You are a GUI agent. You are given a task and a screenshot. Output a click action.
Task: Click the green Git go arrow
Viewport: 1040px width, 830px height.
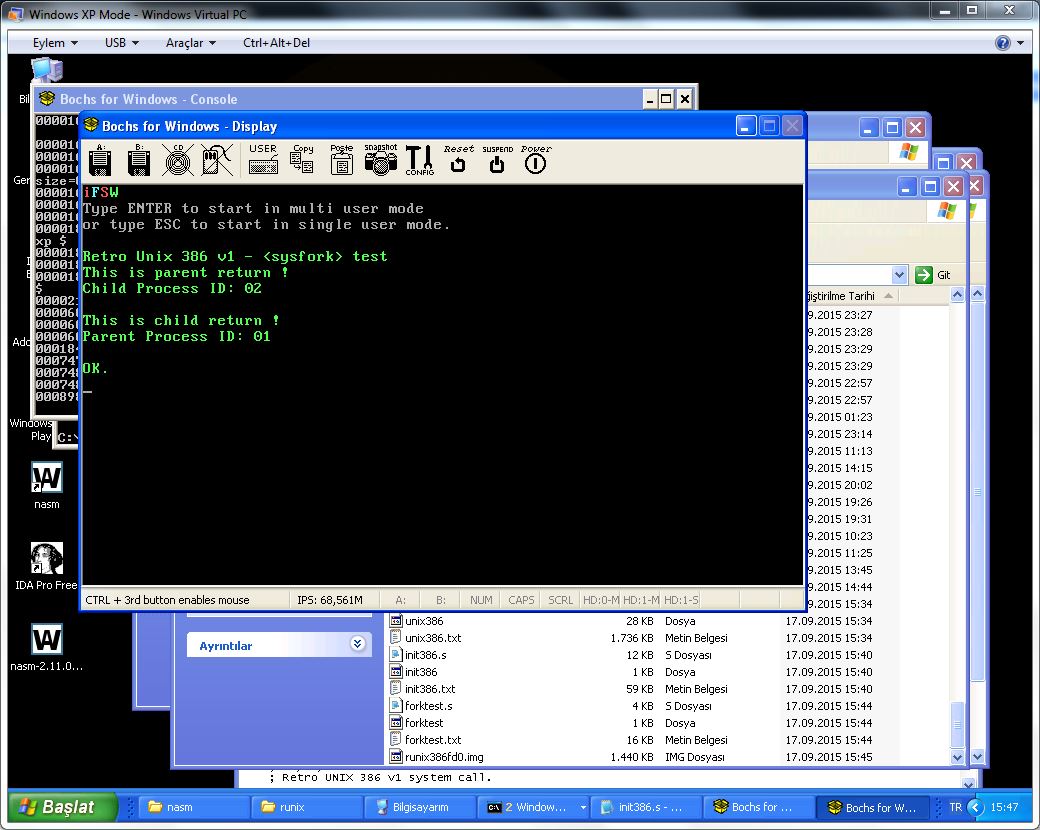(923, 275)
